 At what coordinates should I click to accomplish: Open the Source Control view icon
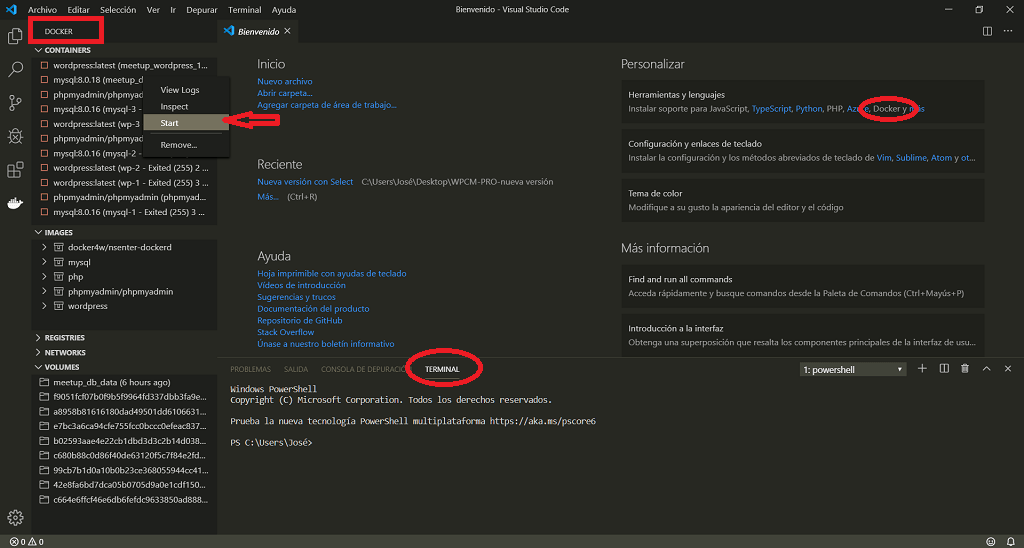click(15, 102)
